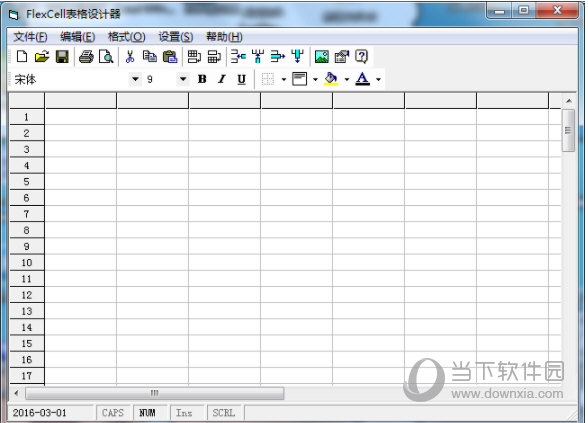Click the vertical scrollbar thumb
This screenshot has height=423, width=588.
click(x=568, y=130)
